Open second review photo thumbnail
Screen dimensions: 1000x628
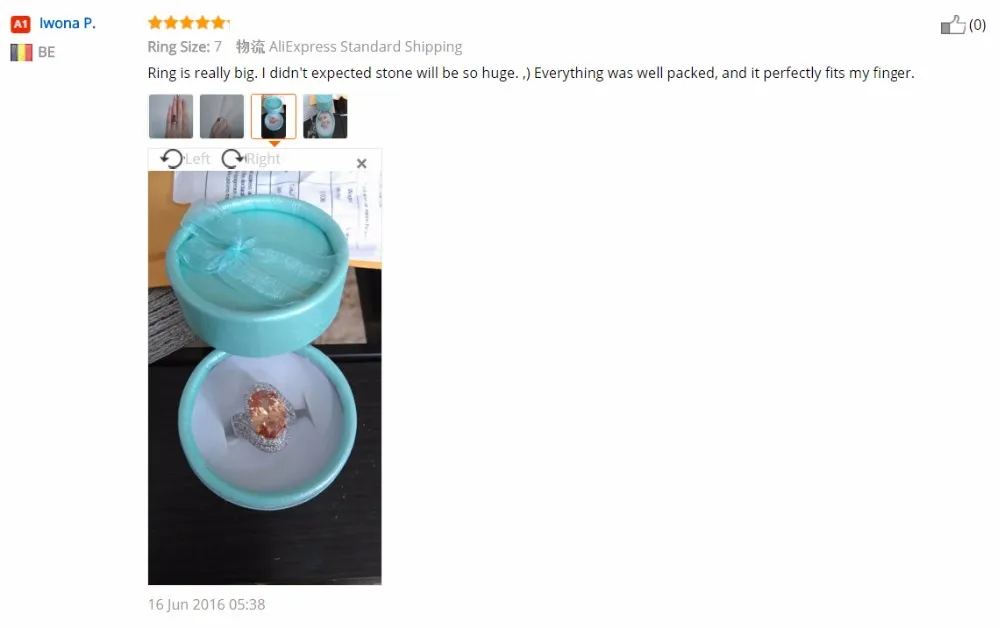click(222, 116)
